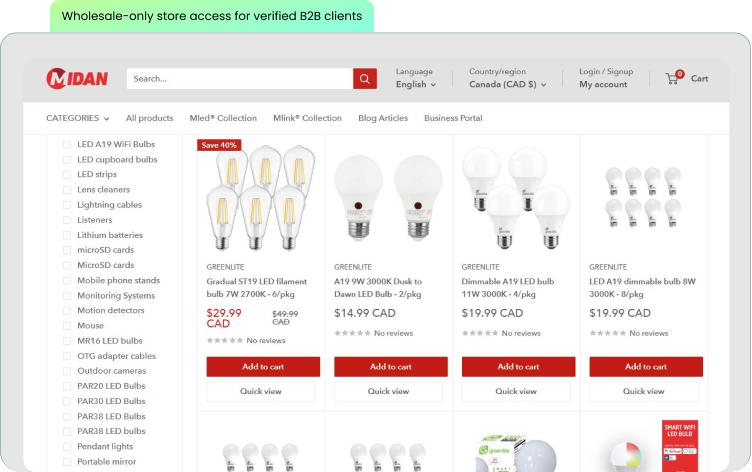Screen dimensions: 752x472
Task: Quick view the LED A19 dimmable 8W bulb
Action: [644, 391]
